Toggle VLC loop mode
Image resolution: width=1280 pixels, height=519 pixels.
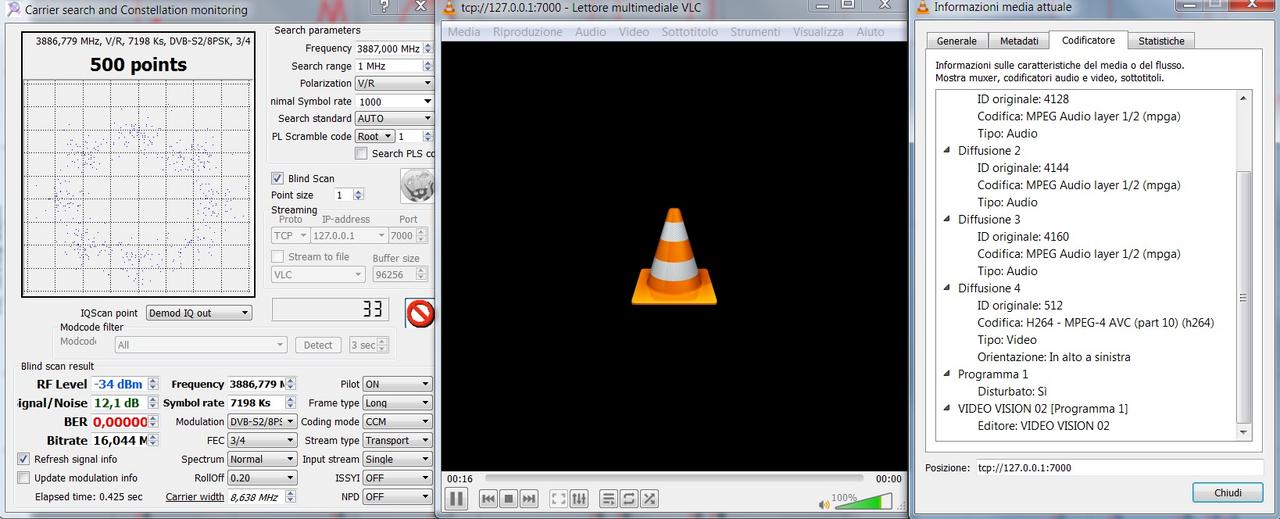click(629, 498)
